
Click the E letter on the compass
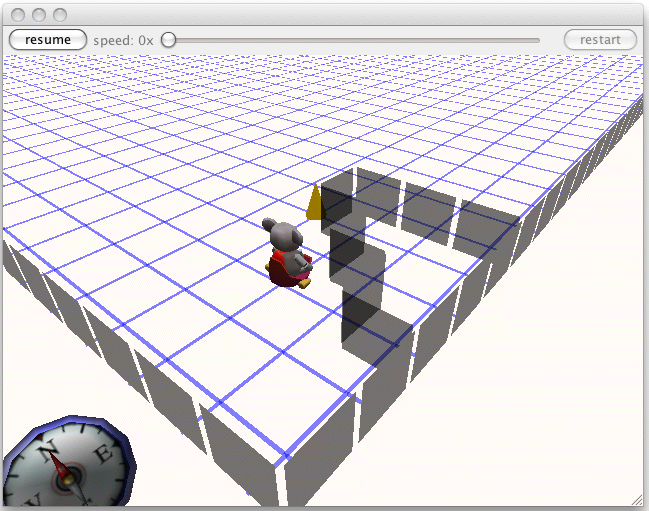tap(99, 454)
